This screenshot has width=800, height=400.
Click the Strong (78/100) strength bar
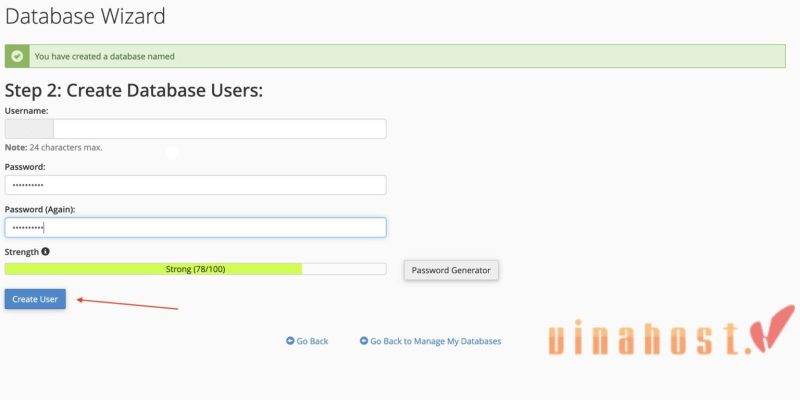click(195, 269)
